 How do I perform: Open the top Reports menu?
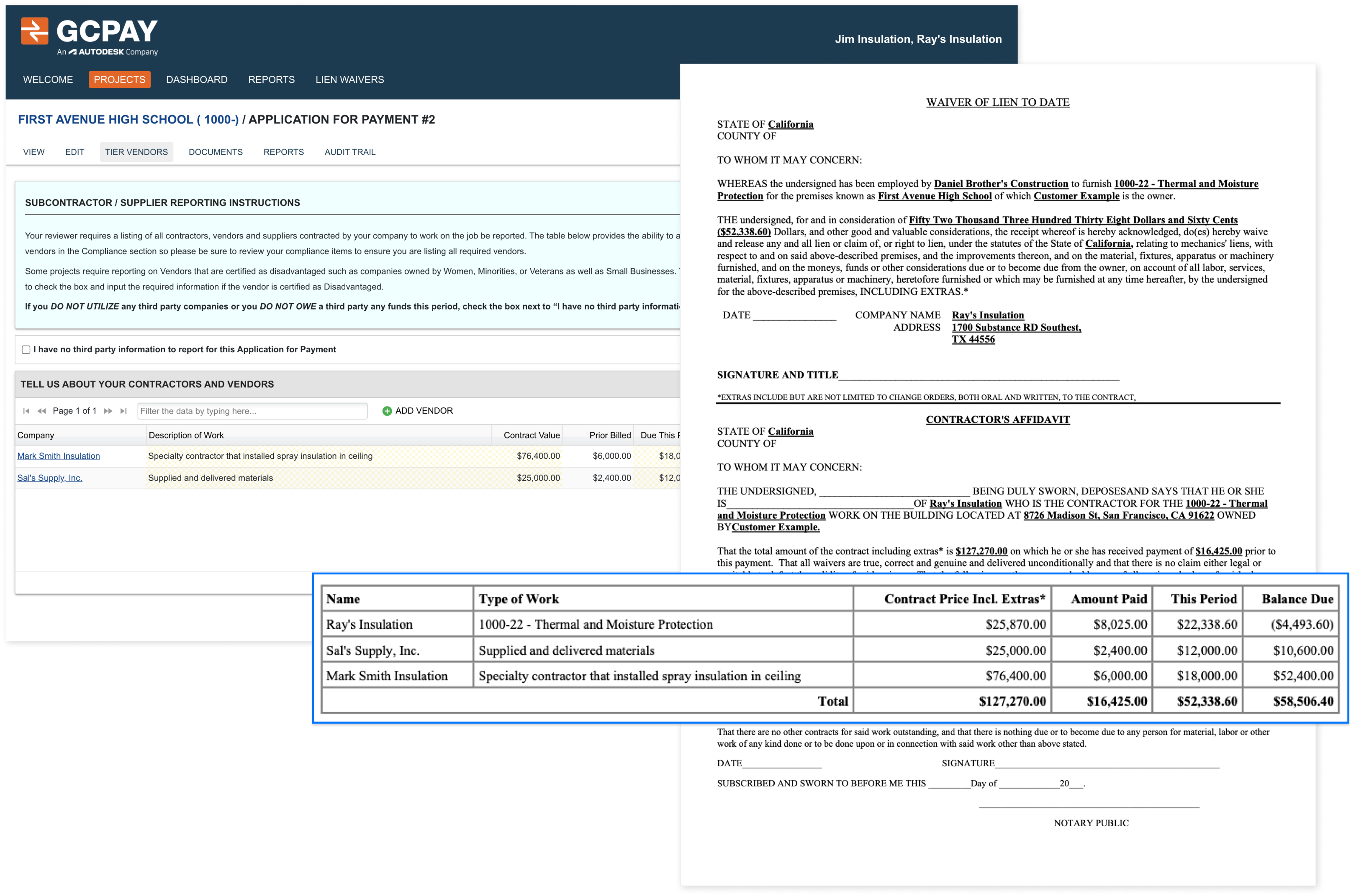[271, 79]
